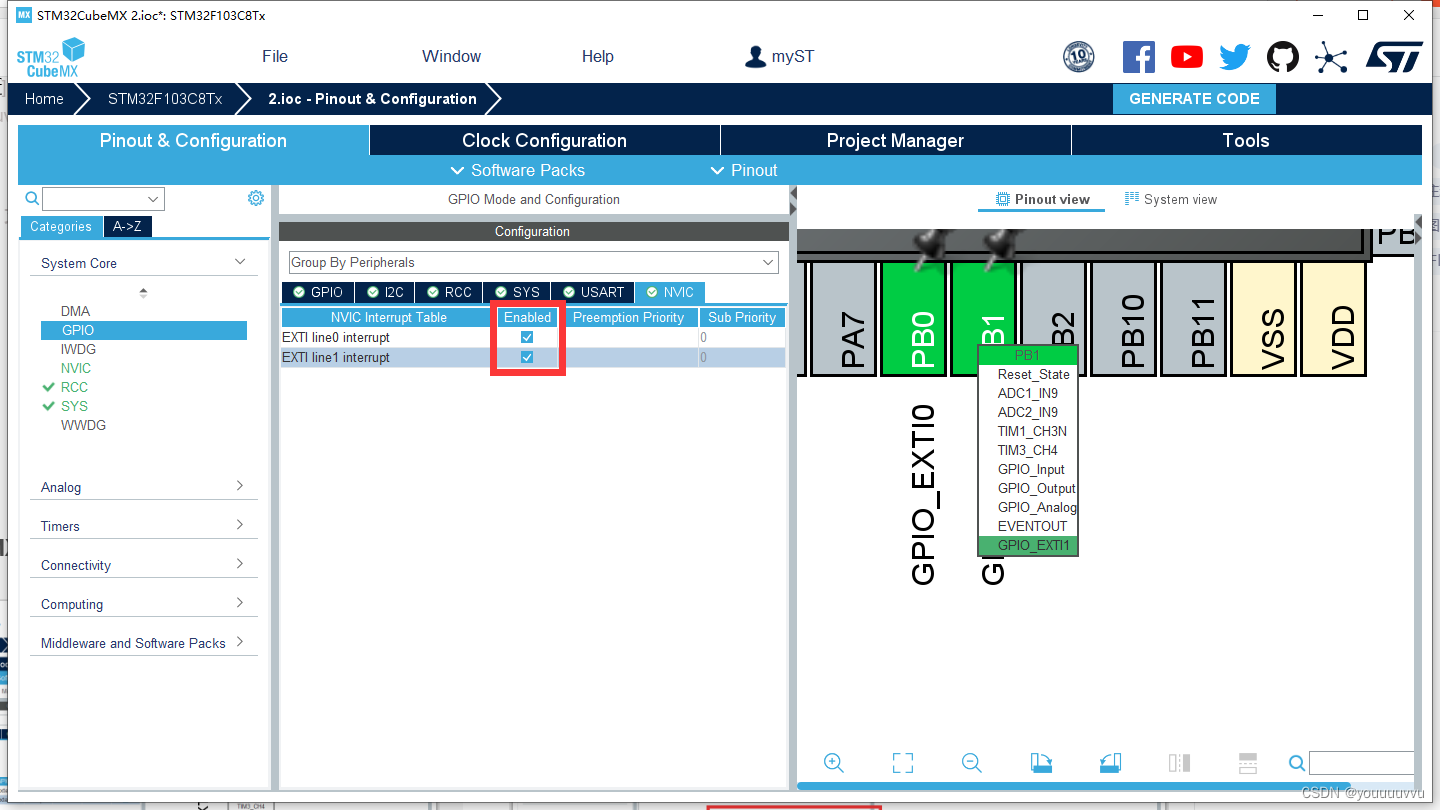Click the PB10 pin on chip
The width and height of the screenshot is (1440, 810).
pyautogui.click(x=1123, y=320)
